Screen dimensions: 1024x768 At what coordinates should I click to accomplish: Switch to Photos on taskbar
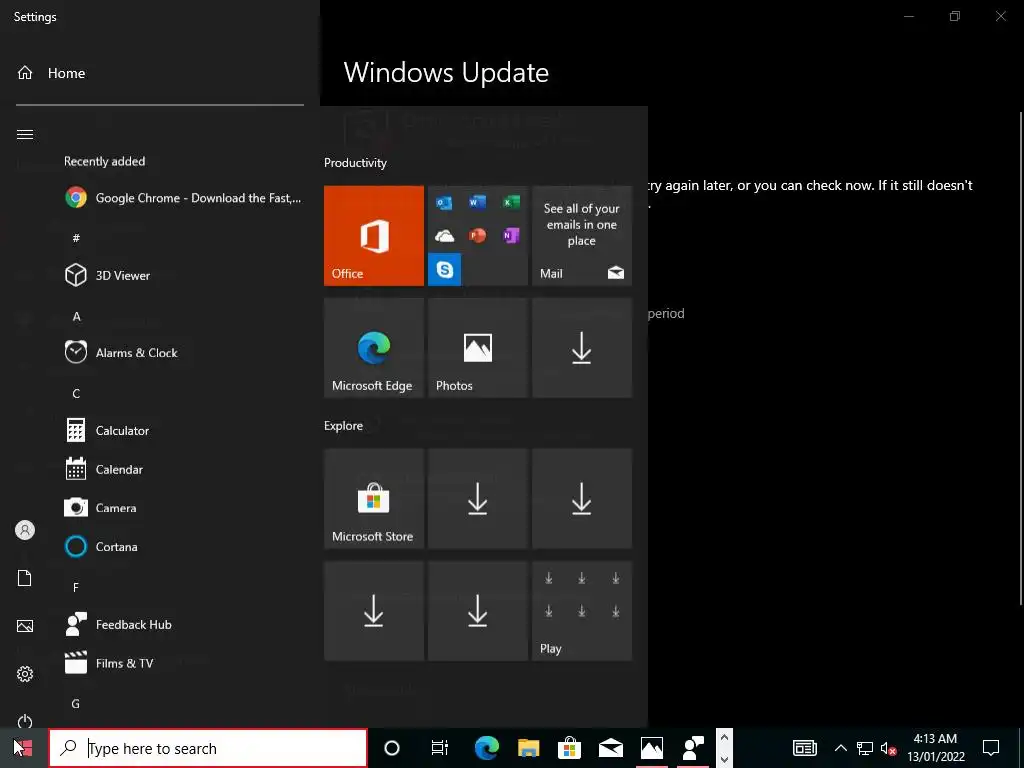pyautogui.click(x=652, y=748)
